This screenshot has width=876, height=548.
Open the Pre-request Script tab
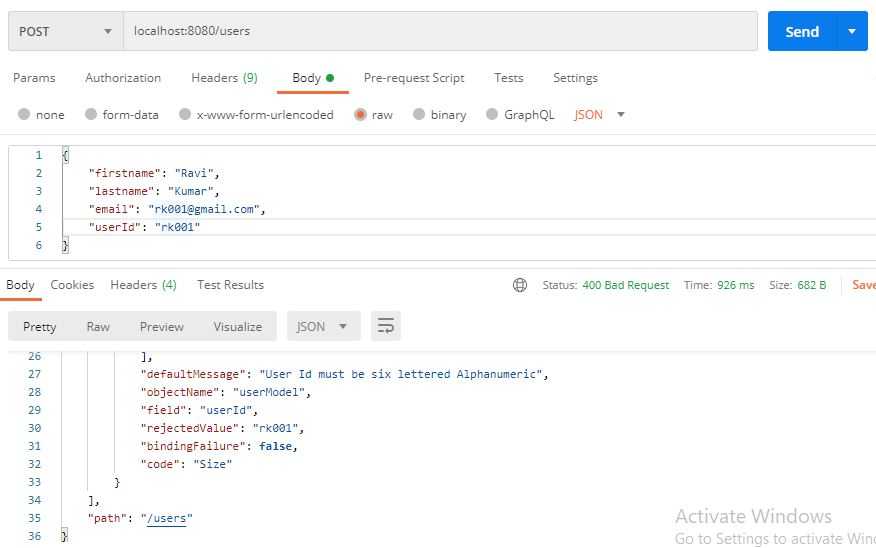coord(414,78)
